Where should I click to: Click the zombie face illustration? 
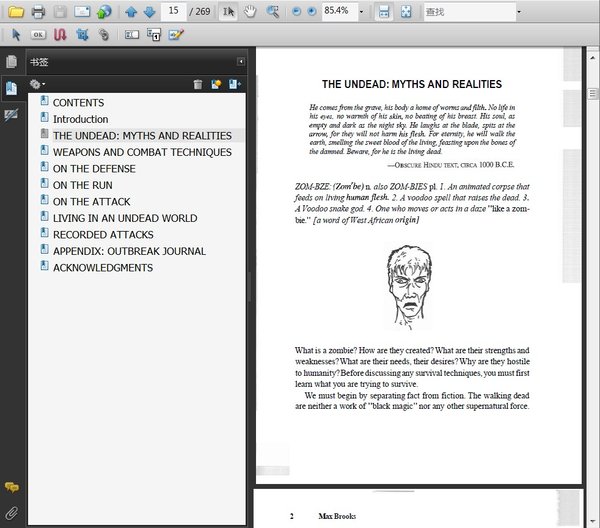[x=409, y=287]
